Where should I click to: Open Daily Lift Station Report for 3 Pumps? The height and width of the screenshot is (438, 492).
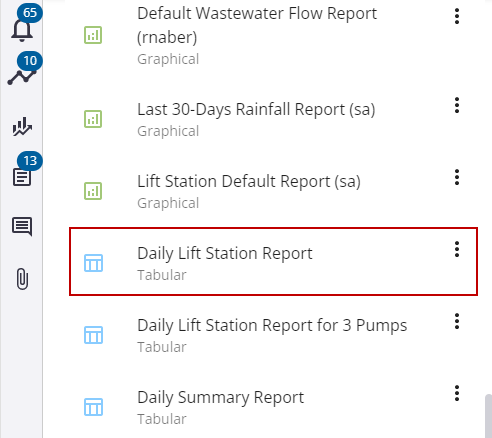(x=272, y=325)
